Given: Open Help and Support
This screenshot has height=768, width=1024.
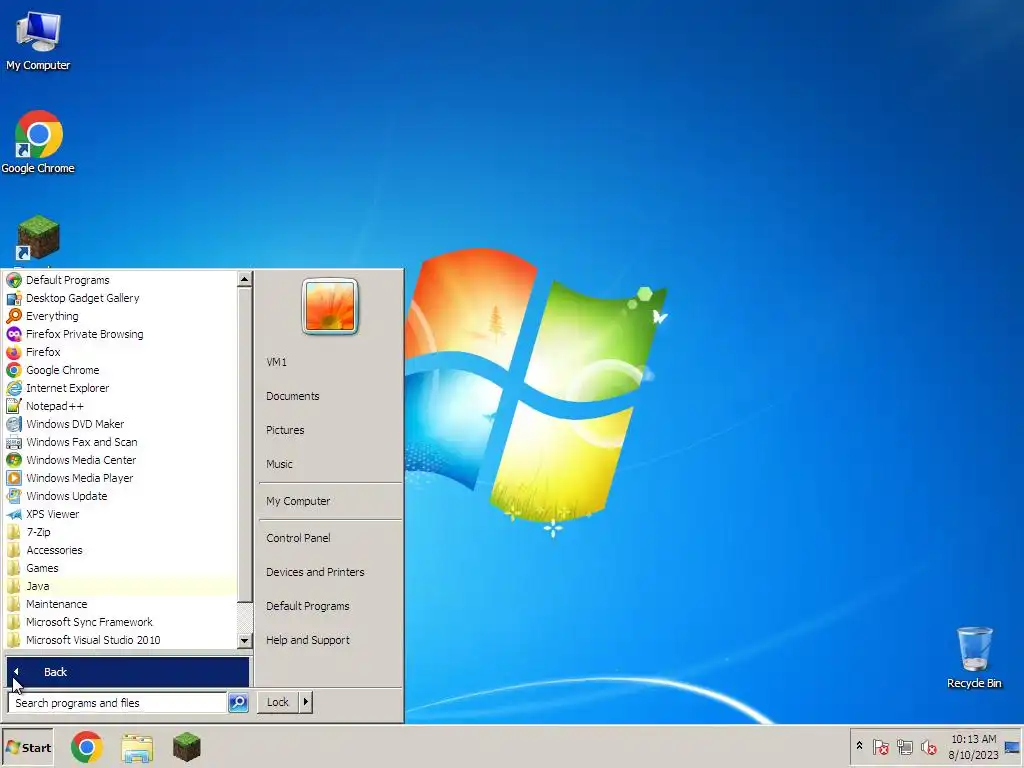Looking at the screenshot, I should [x=330, y=640].
